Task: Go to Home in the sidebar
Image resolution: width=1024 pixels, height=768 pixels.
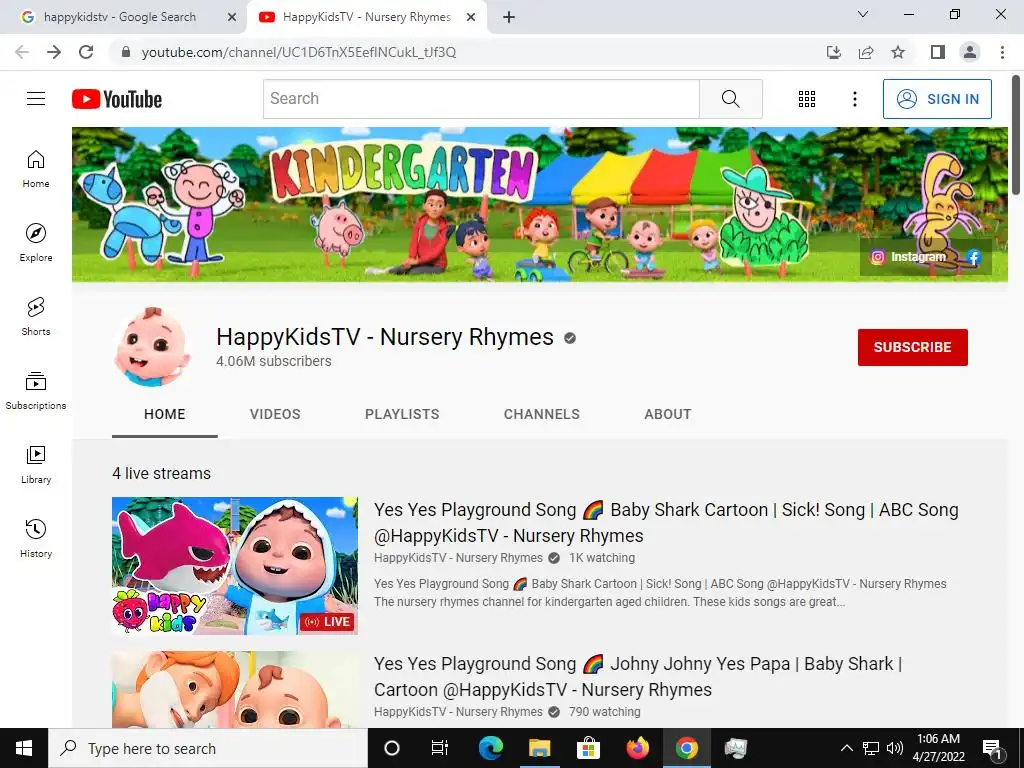Action: pos(36,169)
